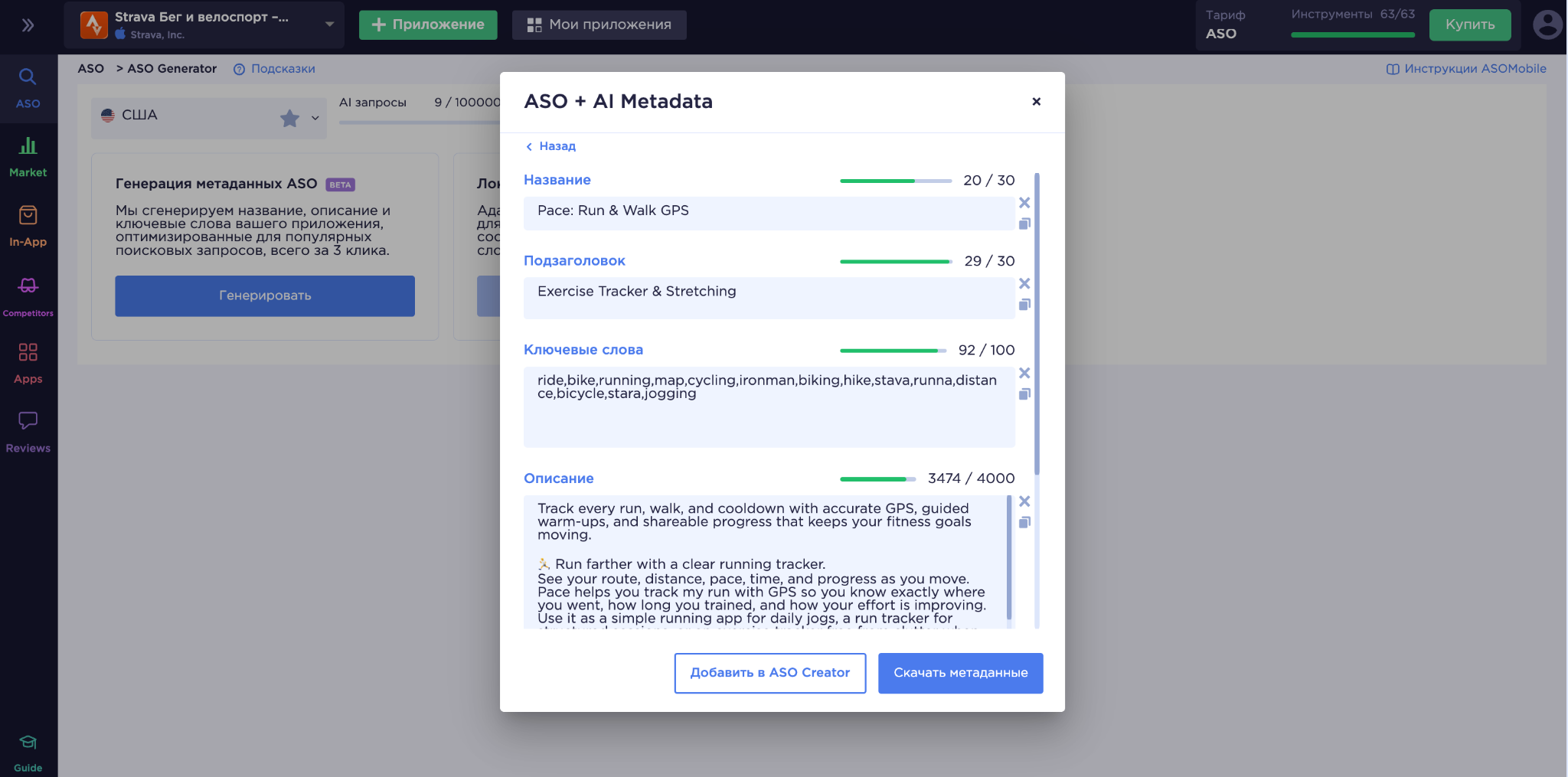Click the Ключевые слова length progress bar

click(x=893, y=351)
